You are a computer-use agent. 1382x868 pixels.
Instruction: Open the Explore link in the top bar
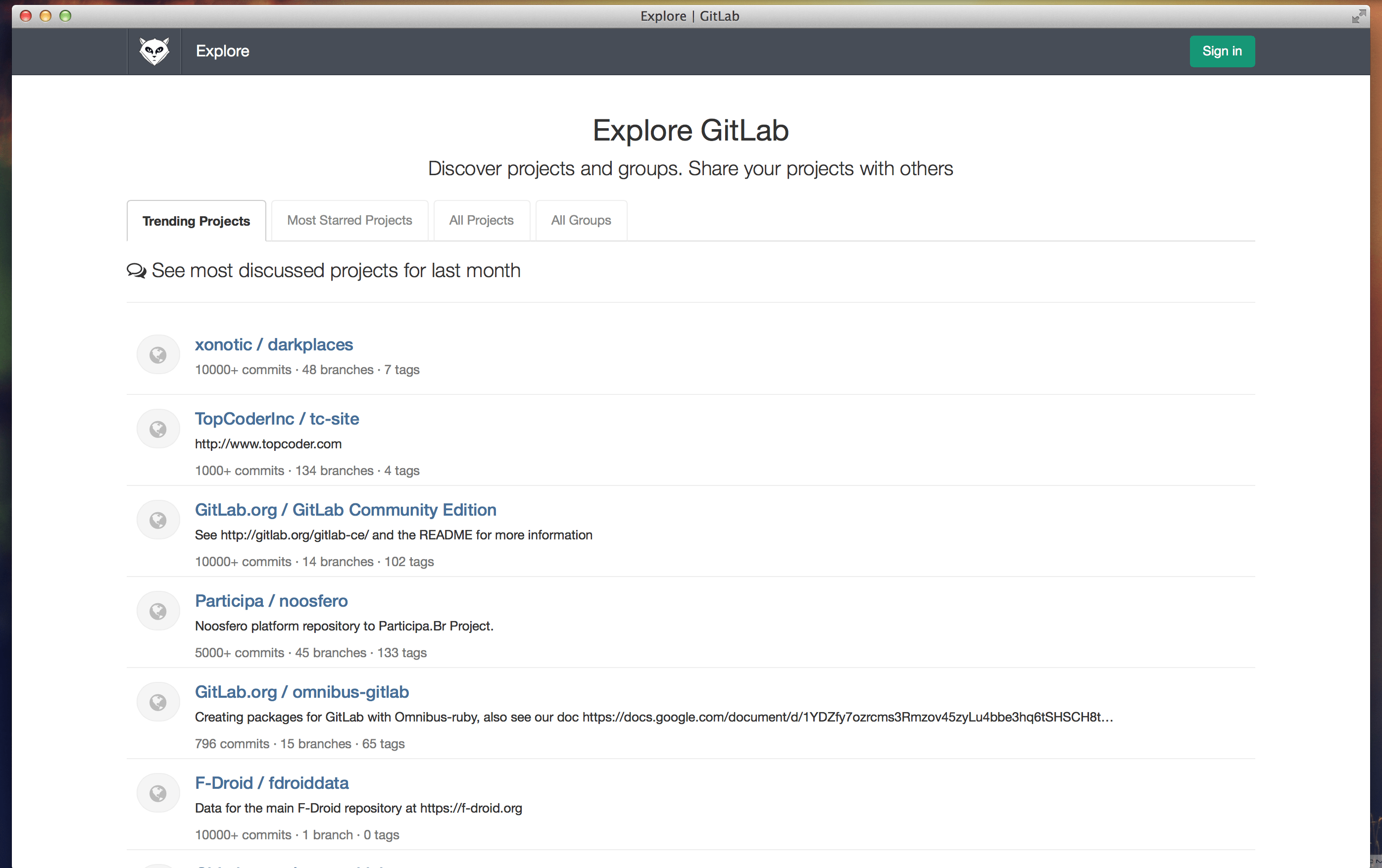click(x=222, y=51)
